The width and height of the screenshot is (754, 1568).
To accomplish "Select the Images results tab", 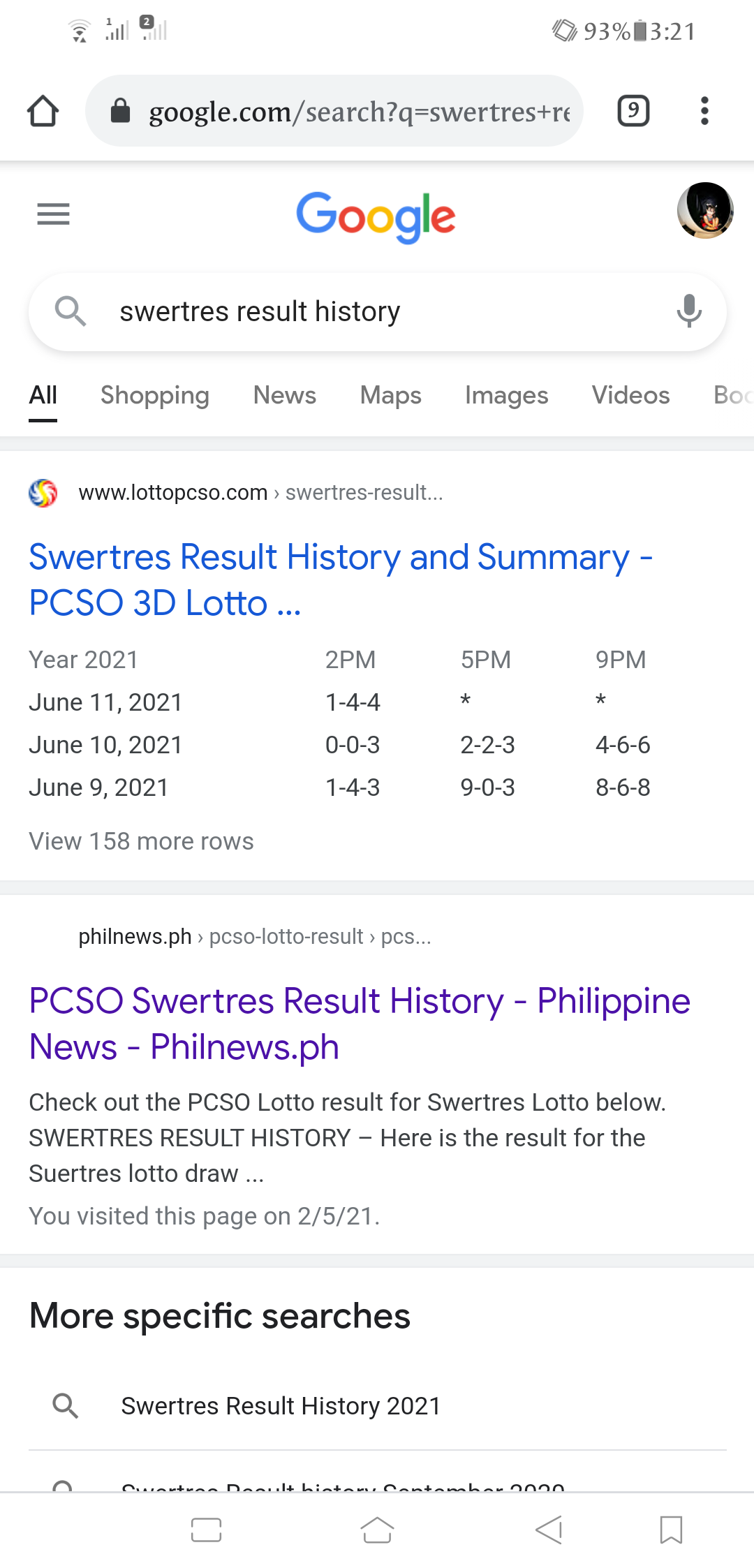I will 507,395.
